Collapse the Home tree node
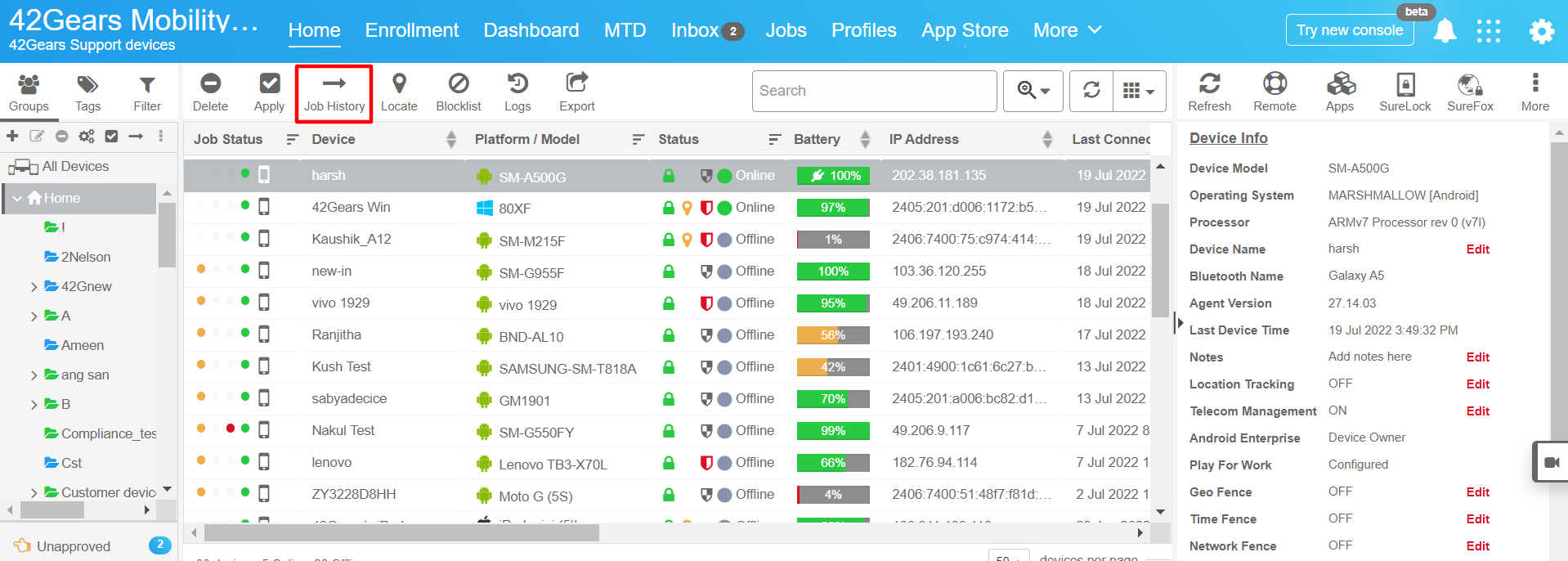 point(17,198)
